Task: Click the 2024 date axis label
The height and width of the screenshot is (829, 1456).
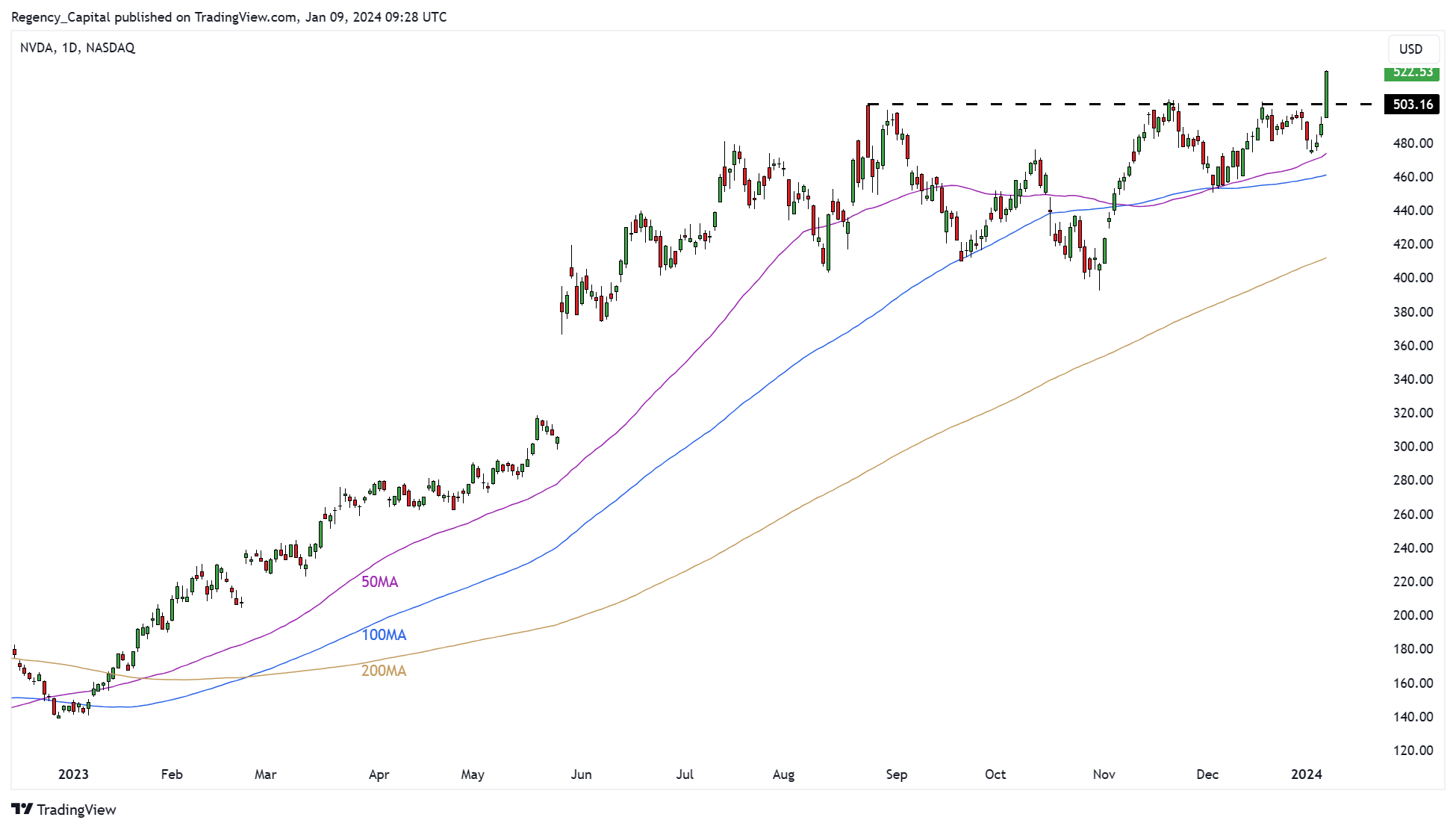Action: coord(1307,774)
